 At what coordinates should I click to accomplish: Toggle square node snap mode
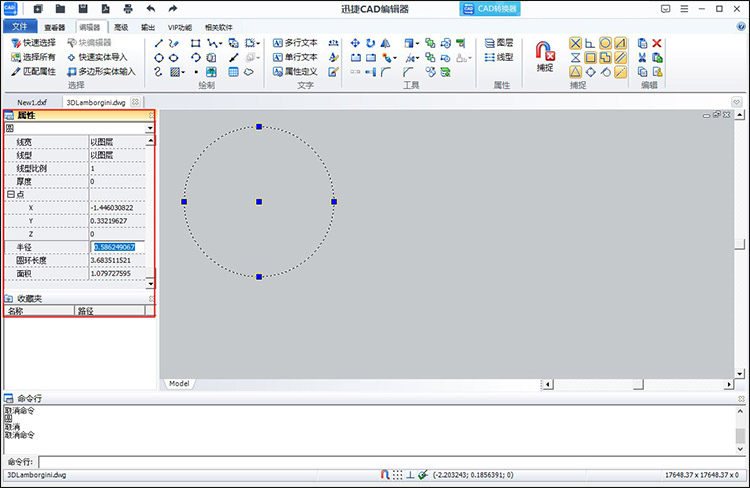click(591, 58)
